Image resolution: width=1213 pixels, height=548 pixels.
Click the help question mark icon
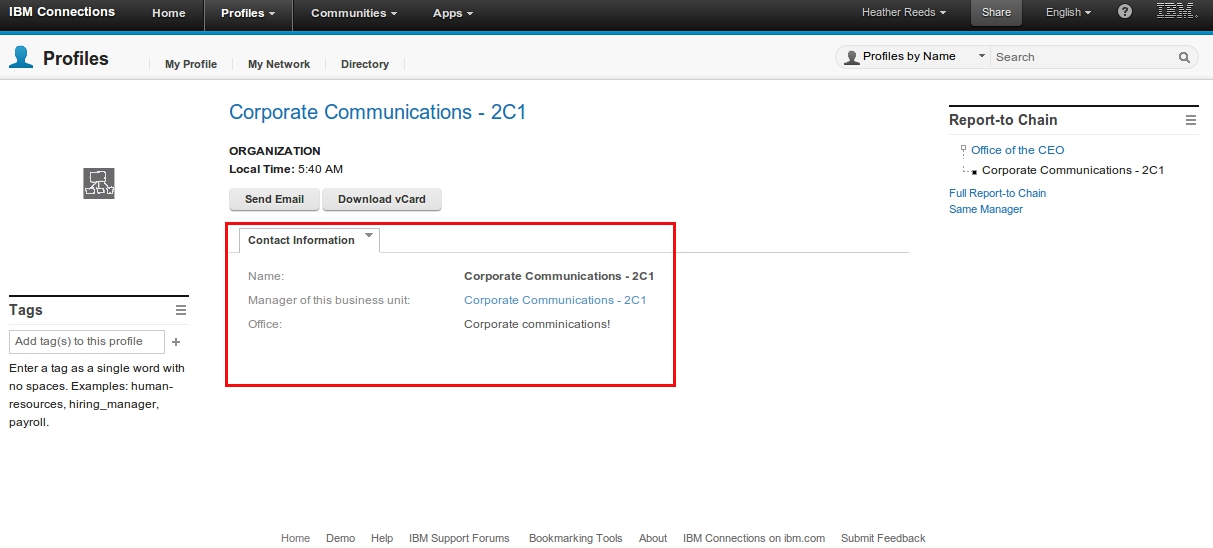(x=1125, y=12)
